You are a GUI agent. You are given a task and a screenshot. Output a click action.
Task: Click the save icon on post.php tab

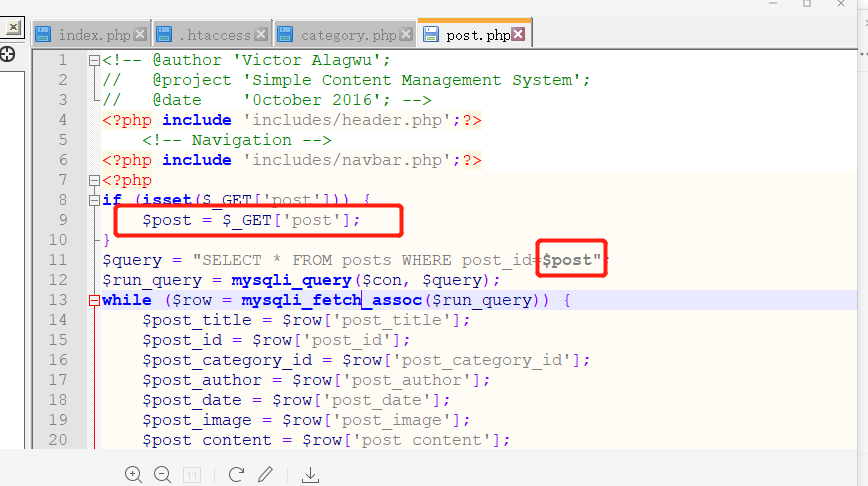(x=431, y=34)
